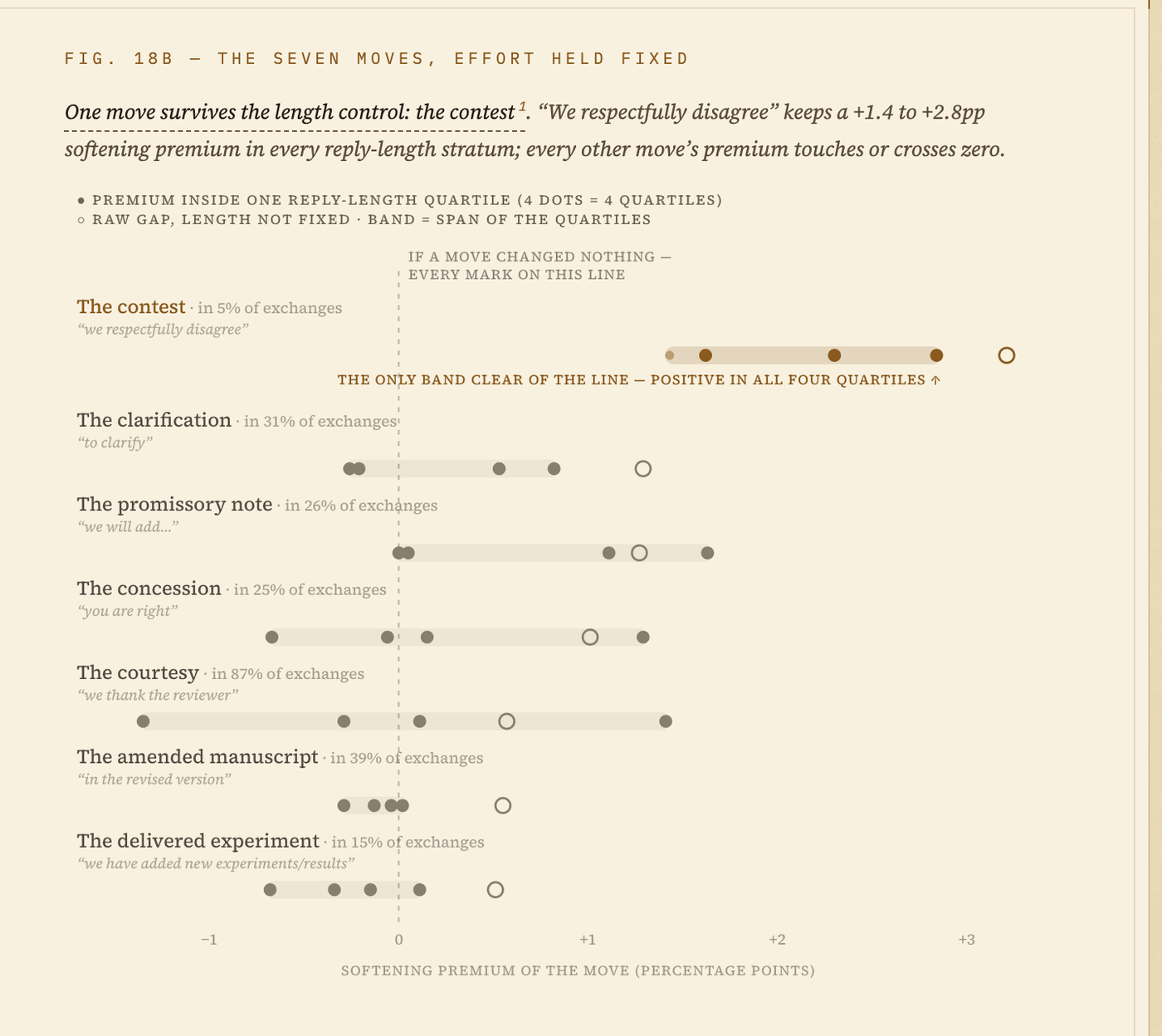
Task: Click the small faded dot starting the contest band
Action: pyautogui.click(x=670, y=355)
